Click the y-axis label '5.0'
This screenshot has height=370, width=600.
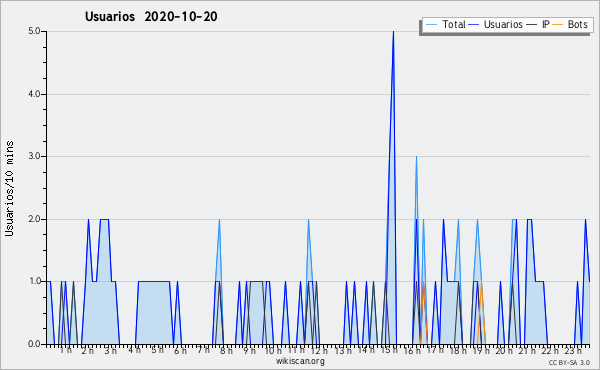(x=34, y=31)
